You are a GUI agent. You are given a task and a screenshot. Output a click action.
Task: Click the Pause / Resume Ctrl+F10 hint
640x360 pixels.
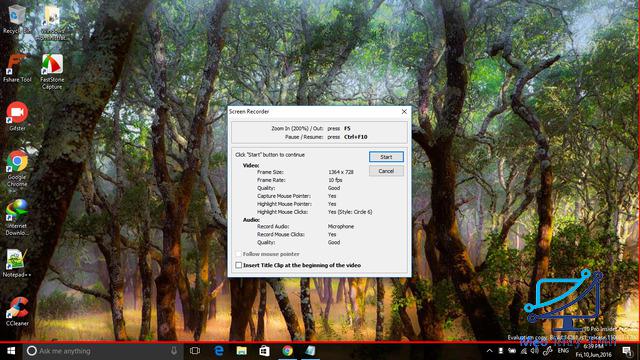[x=326, y=137]
